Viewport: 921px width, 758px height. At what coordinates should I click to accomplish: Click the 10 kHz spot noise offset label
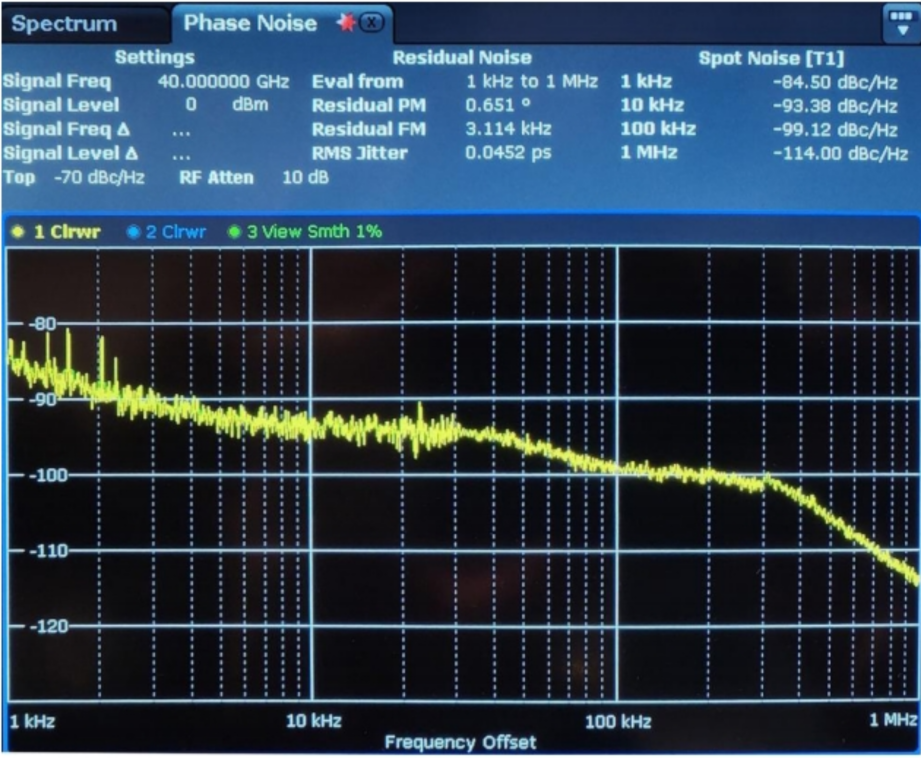coord(652,105)
